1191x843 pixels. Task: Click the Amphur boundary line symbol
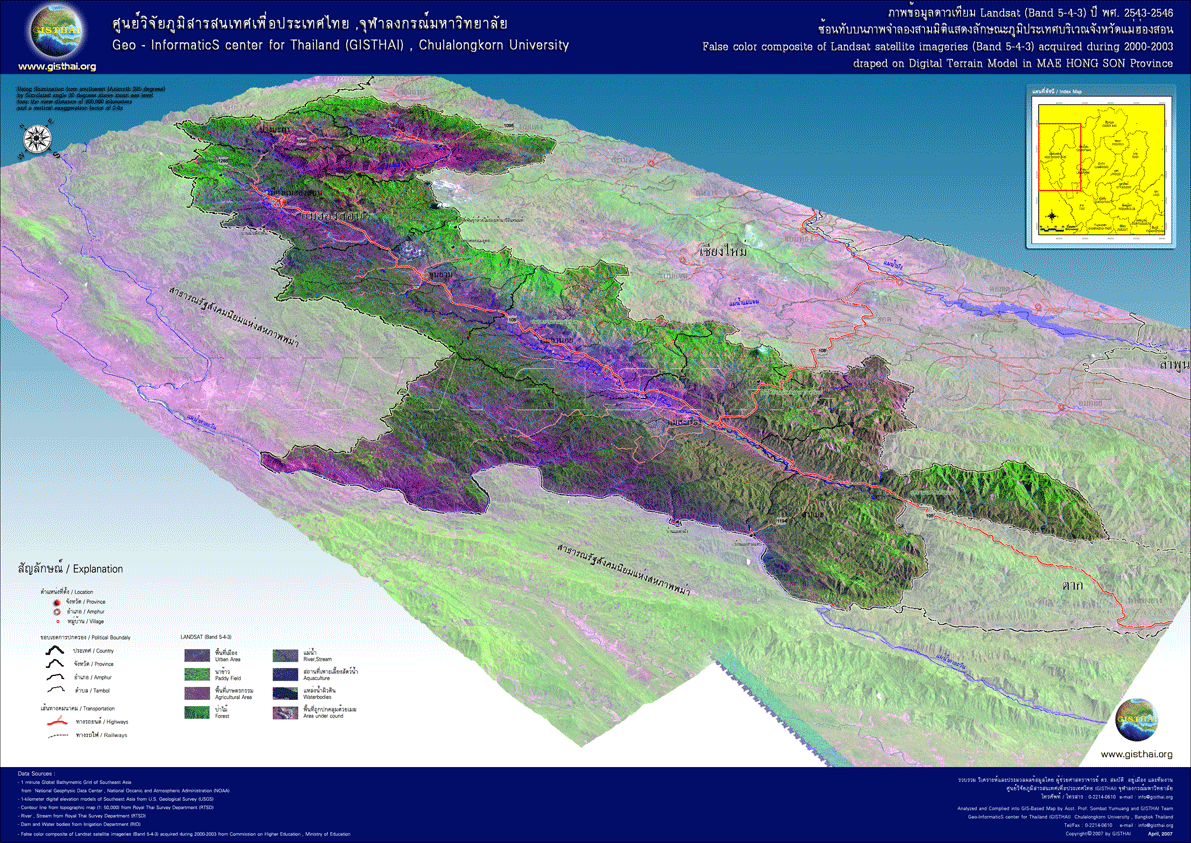[55, 677]
